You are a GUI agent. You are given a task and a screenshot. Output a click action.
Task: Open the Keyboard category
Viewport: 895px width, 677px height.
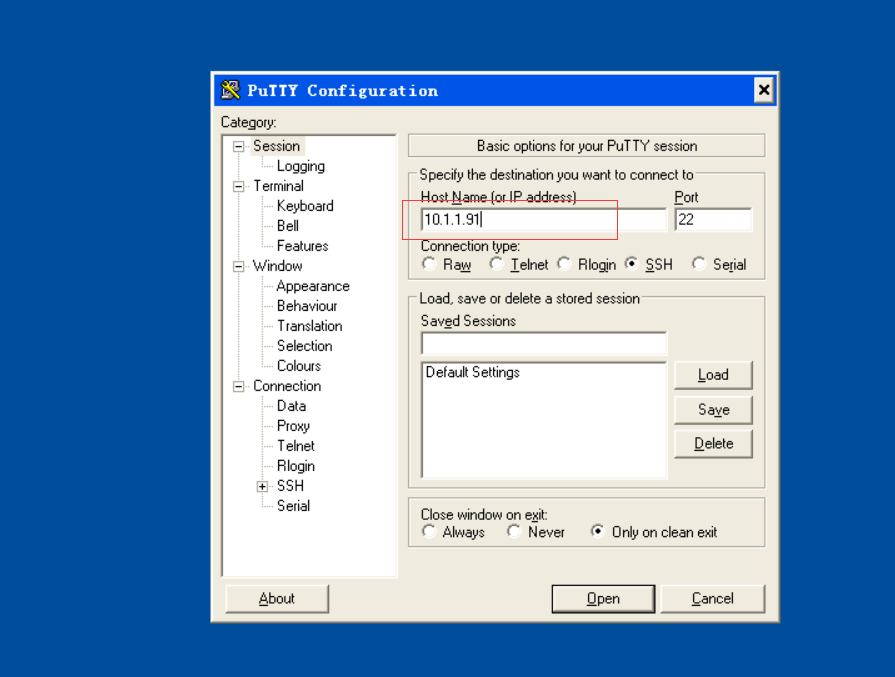[305, 206]
